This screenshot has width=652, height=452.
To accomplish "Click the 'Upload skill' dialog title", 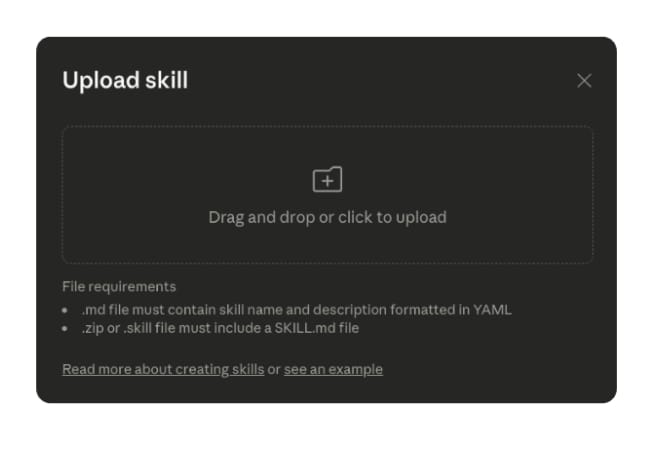I will tap(125, 80).
